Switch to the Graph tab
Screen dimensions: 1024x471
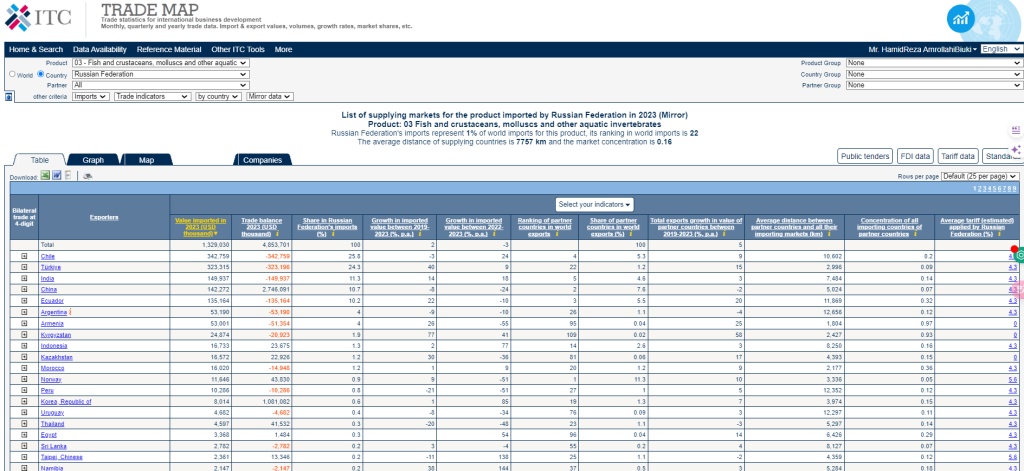click(93, 160)
